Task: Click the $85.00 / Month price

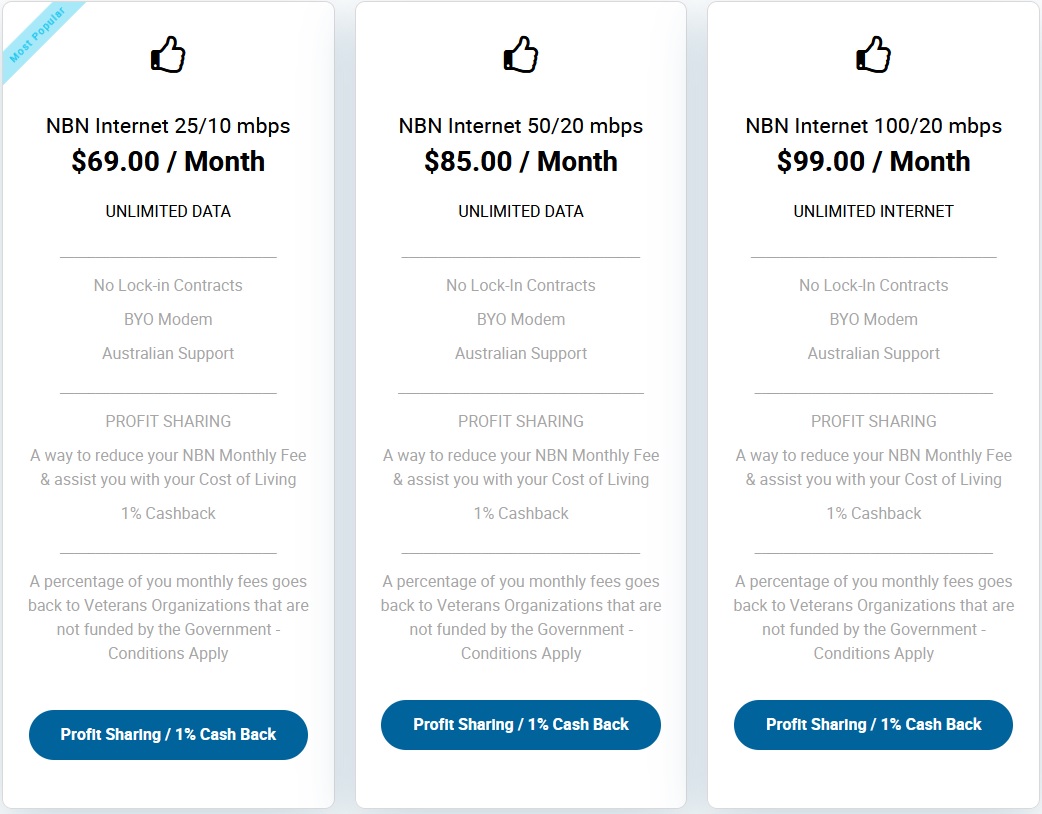Action: (x=520, y=162)
